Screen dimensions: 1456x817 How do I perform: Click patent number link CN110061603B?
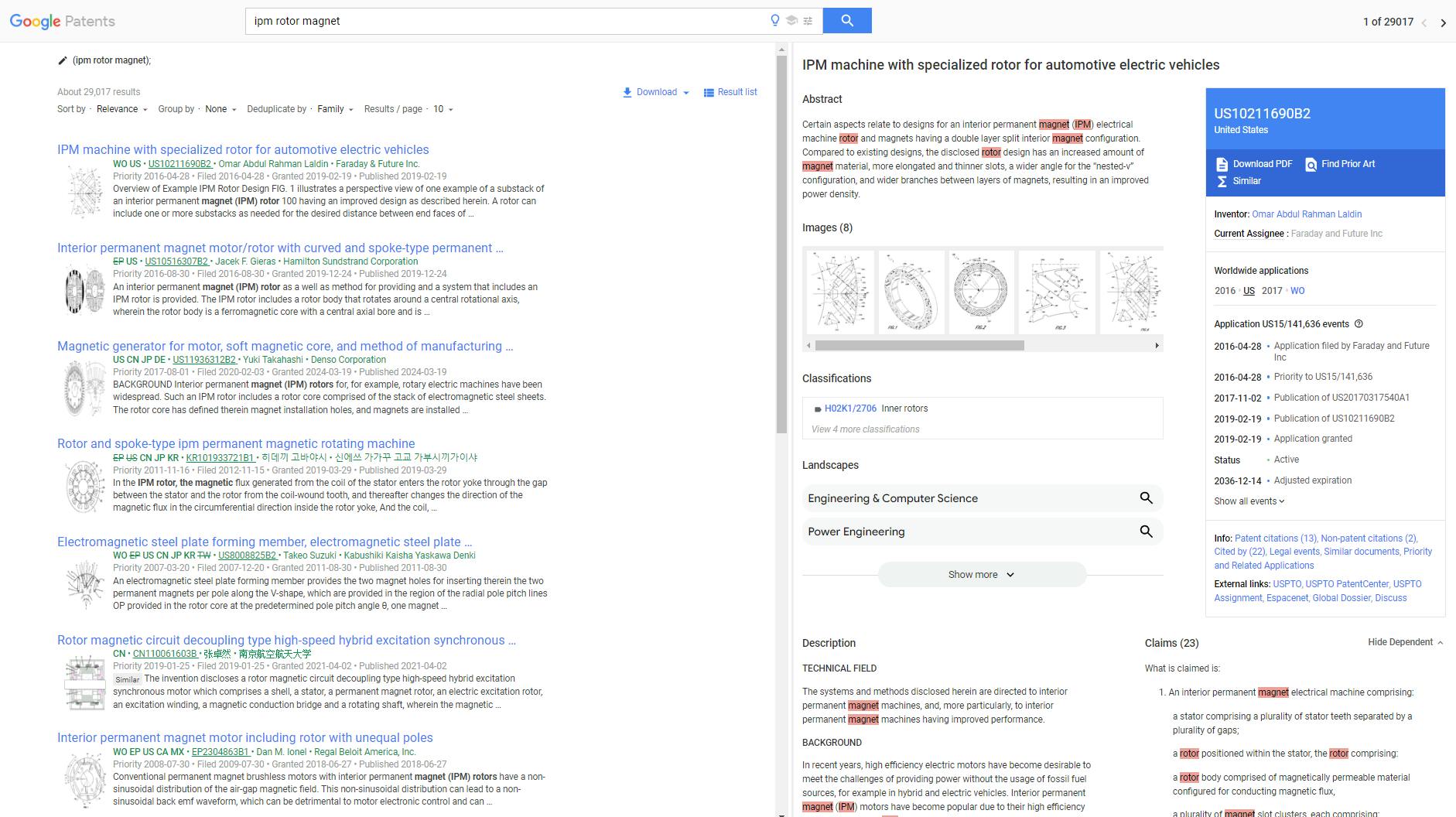point(165,654)
